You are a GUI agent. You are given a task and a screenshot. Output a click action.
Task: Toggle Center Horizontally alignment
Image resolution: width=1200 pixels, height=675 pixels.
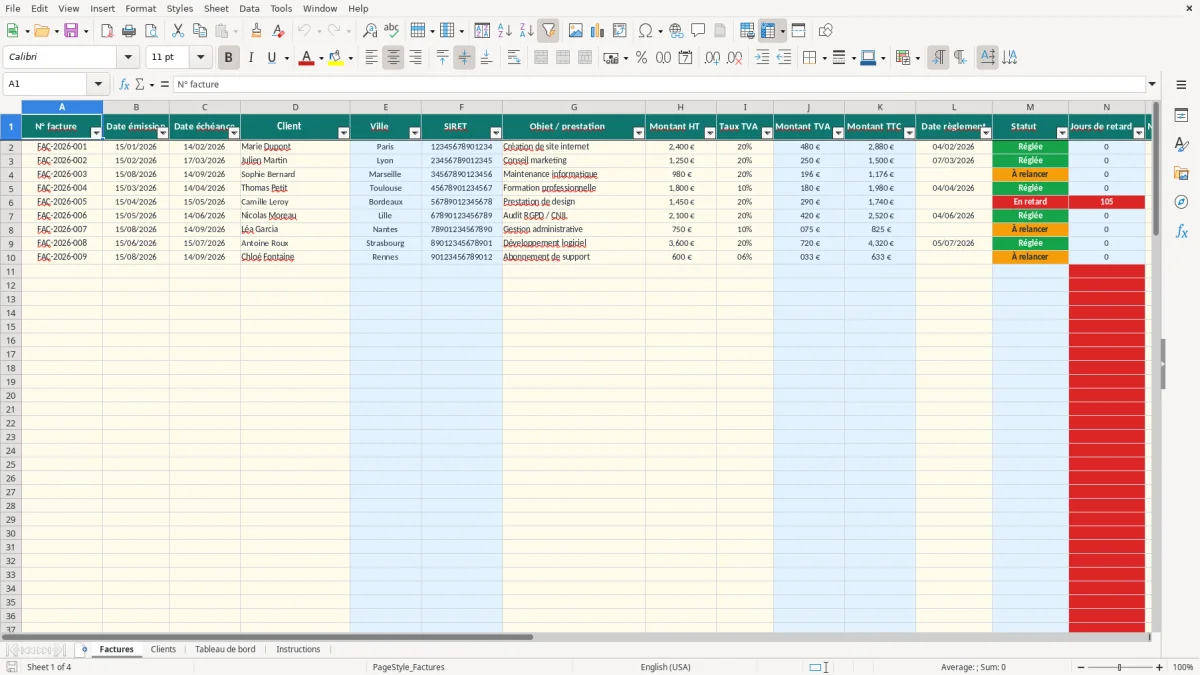tap(393, 58)
